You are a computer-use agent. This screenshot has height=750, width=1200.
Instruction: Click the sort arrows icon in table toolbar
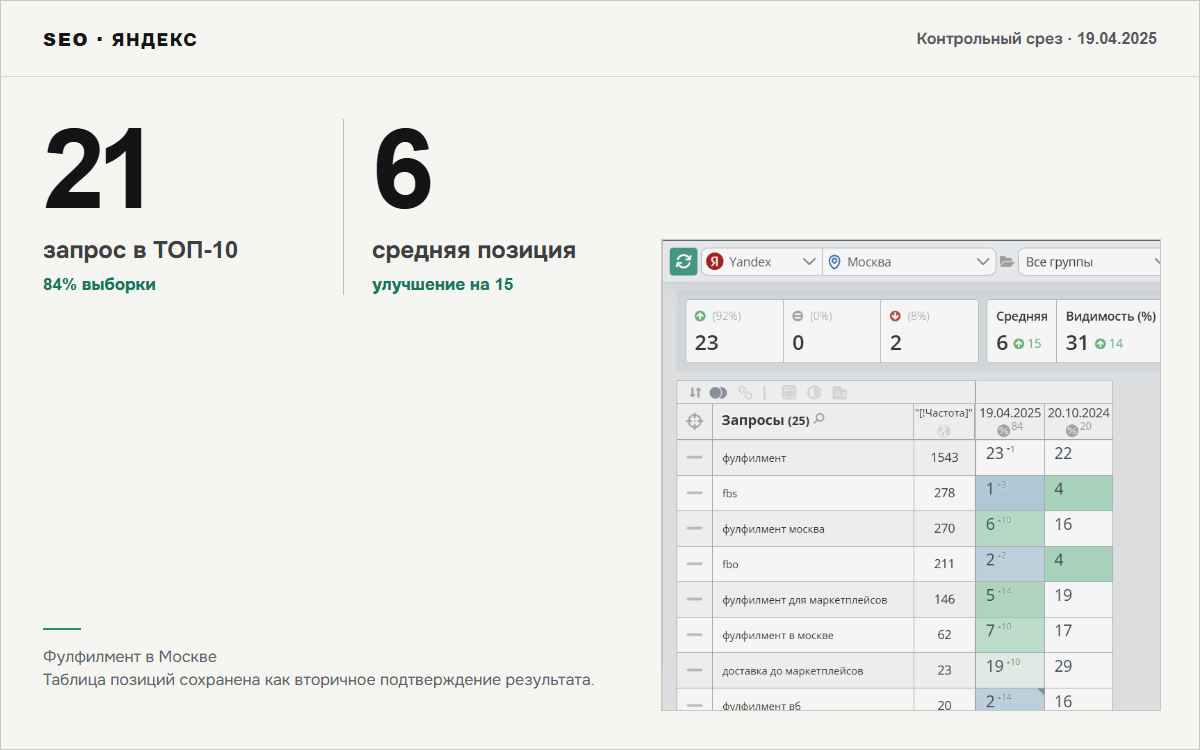tap(695, 392)
